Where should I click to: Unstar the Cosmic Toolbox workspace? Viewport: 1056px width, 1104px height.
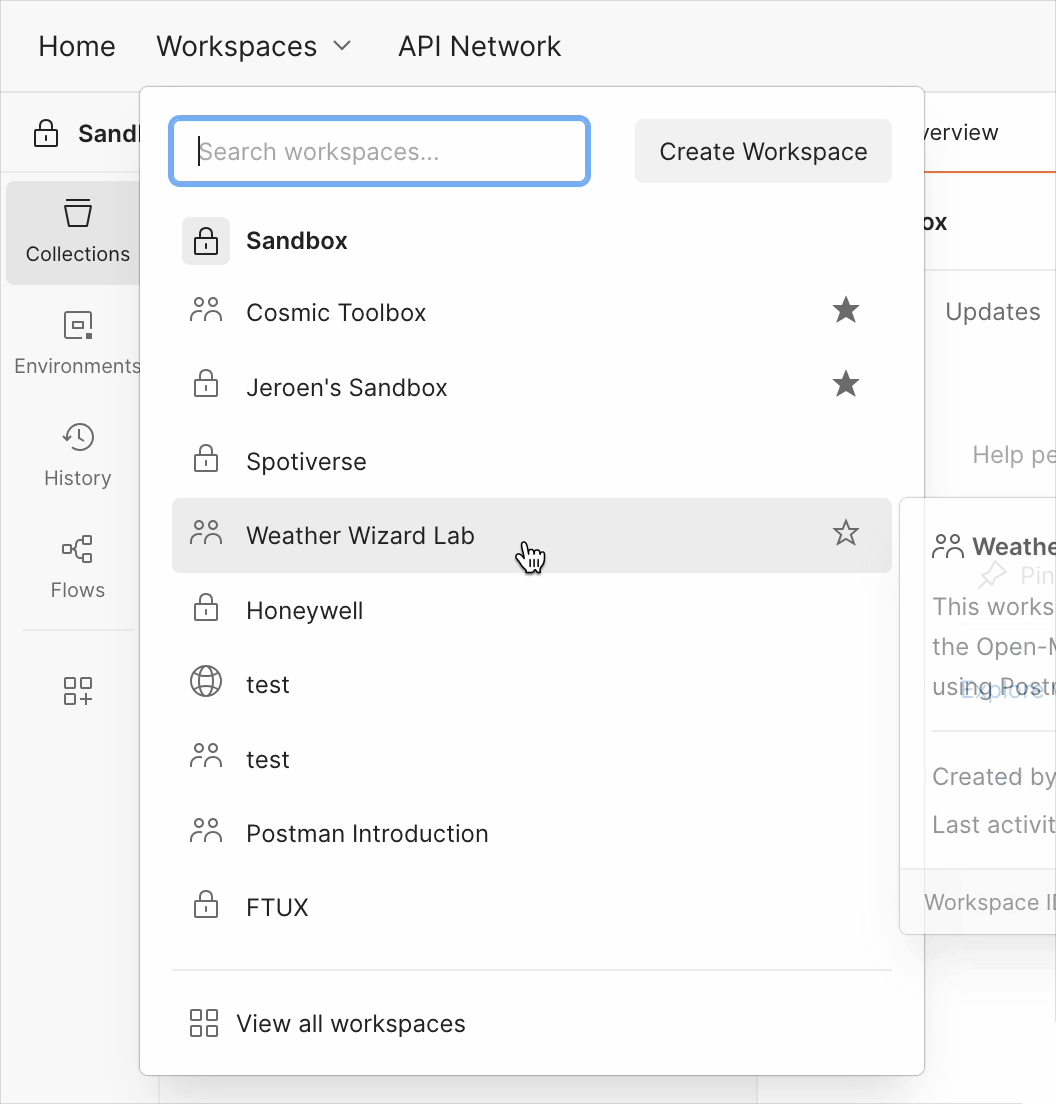[846, 311]
